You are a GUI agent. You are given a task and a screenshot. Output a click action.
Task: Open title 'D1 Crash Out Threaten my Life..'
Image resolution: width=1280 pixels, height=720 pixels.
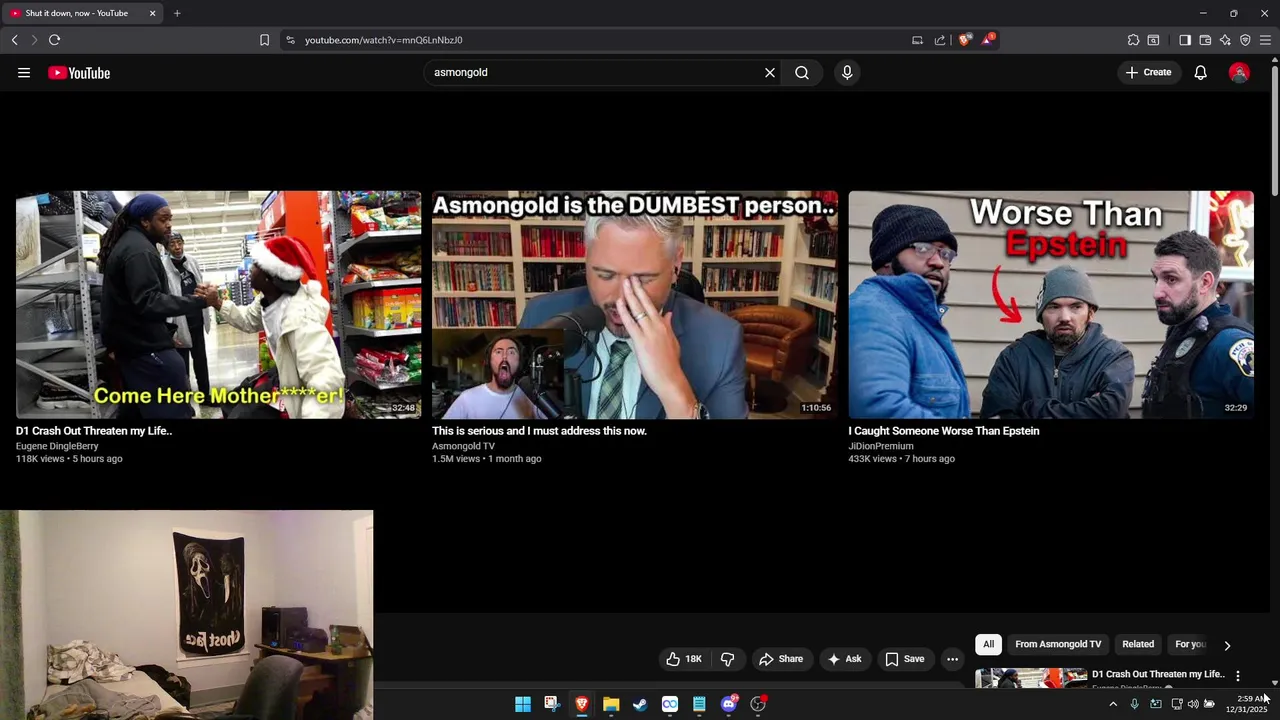tap(94, 431)
